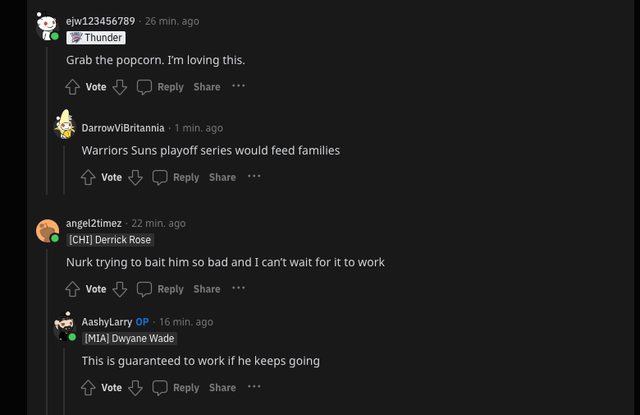Open more options on angel2timez's comment

point(238,288)
